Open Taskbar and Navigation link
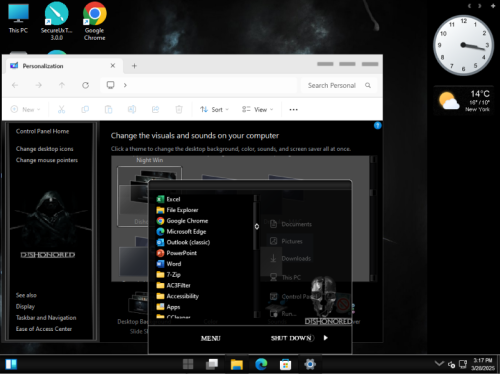Image resolution: width=500 pixels, height=374 pixels. [46, 318]
